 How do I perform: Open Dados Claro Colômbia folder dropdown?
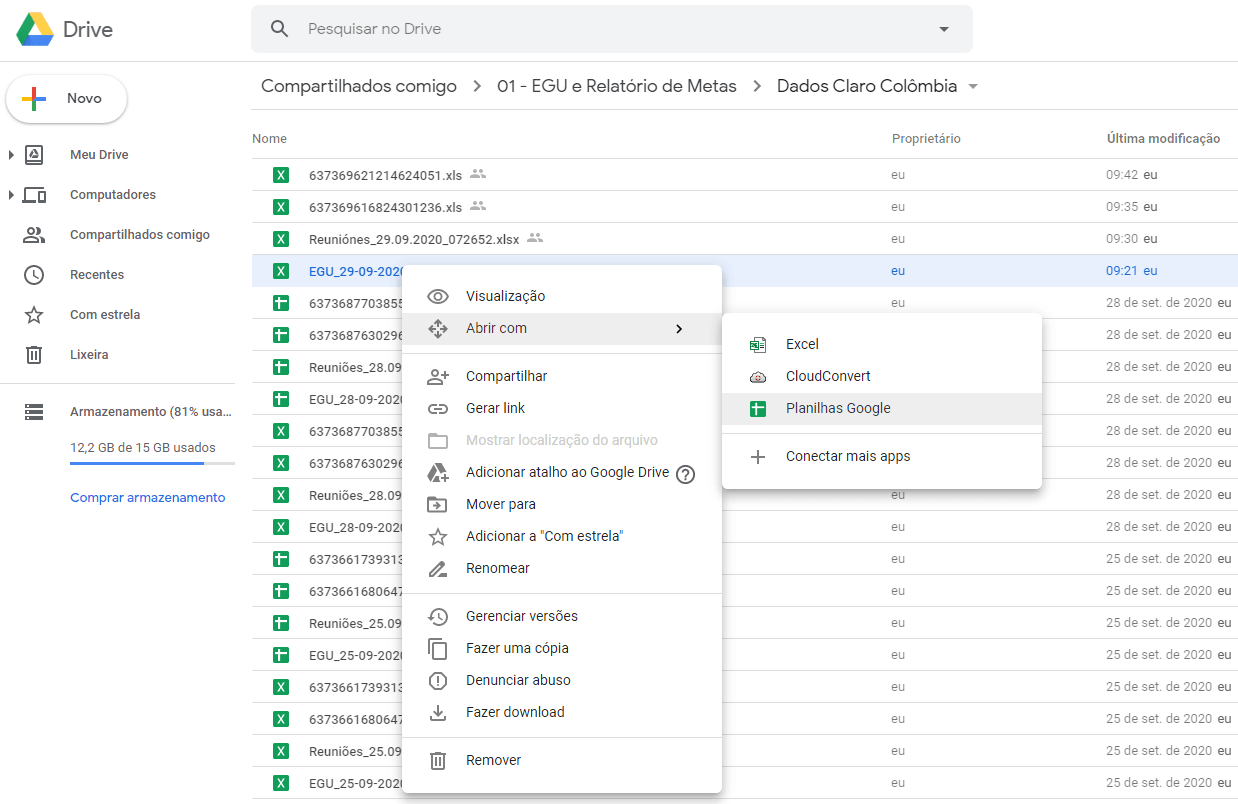tap(973, 86)
